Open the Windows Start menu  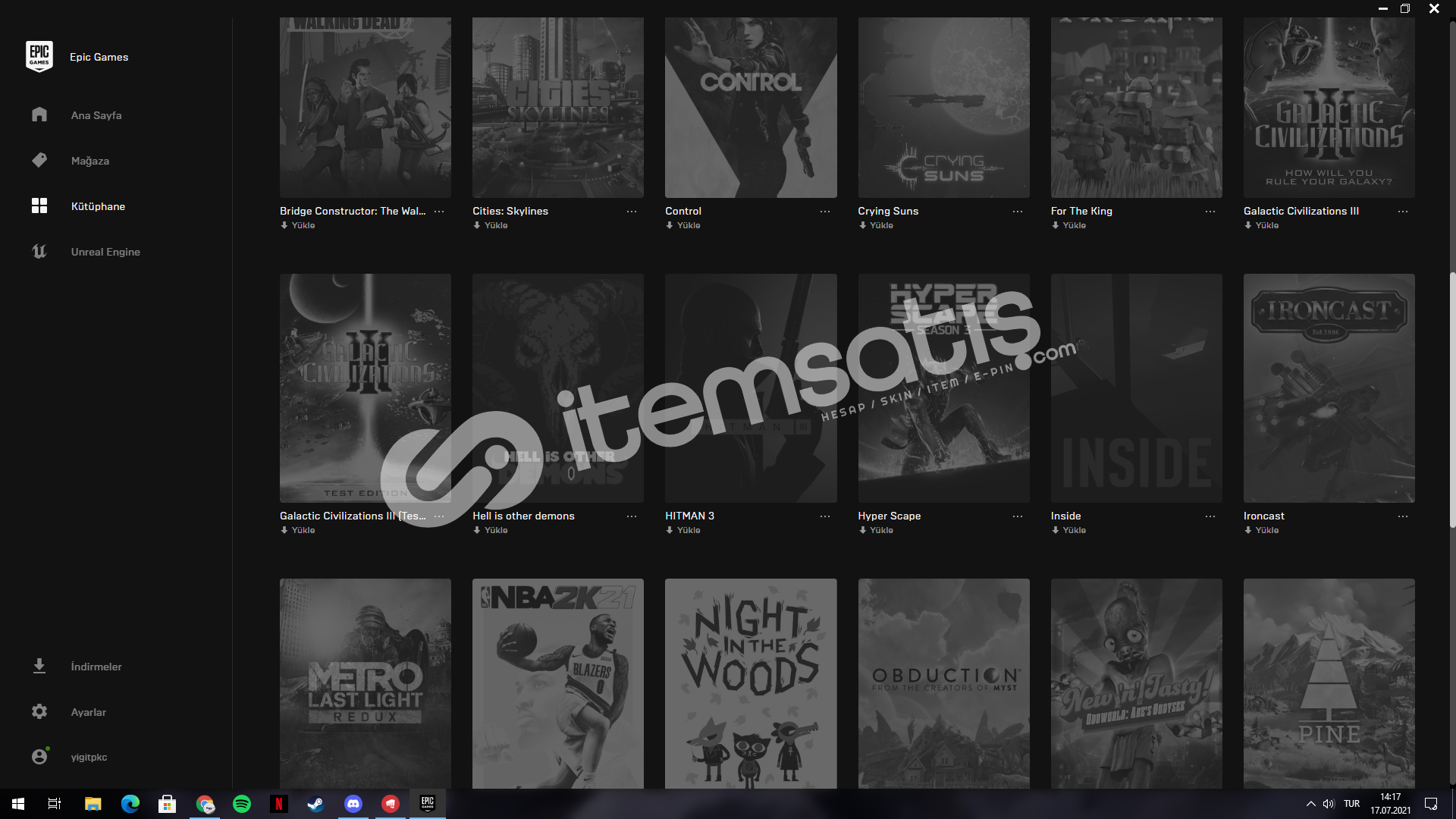coord(18,804)
